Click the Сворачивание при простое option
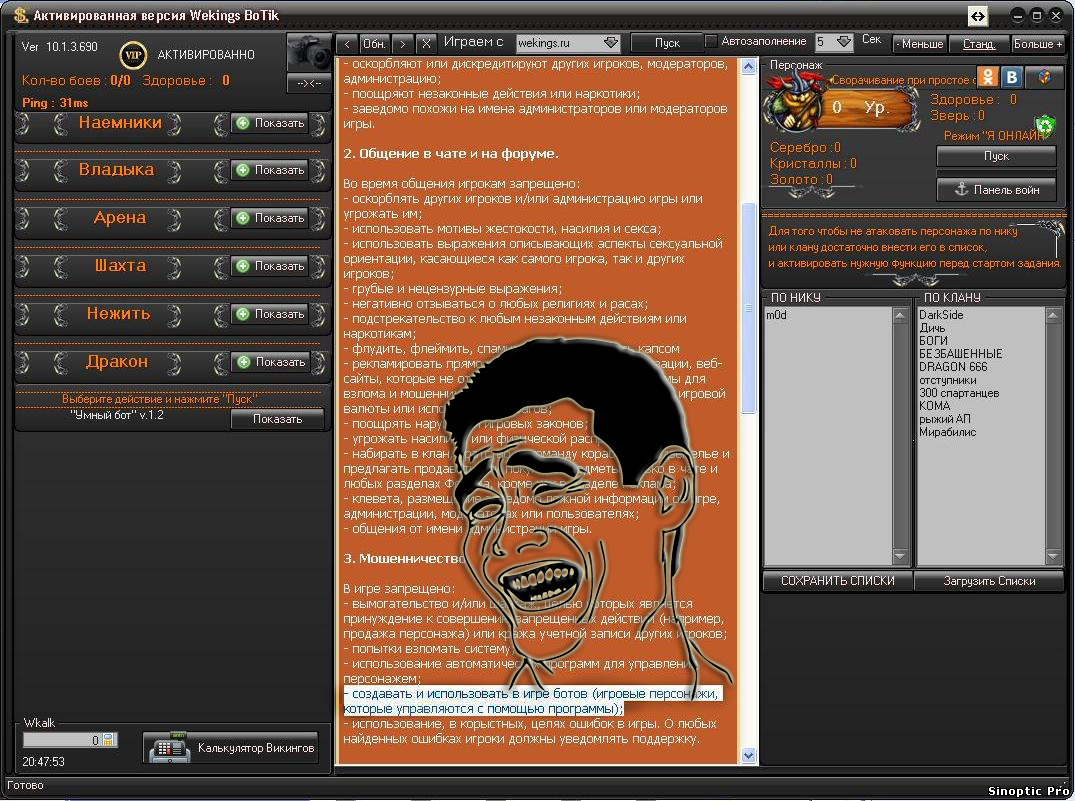This screenshot has width=1075, height=801. coord(903,80)
